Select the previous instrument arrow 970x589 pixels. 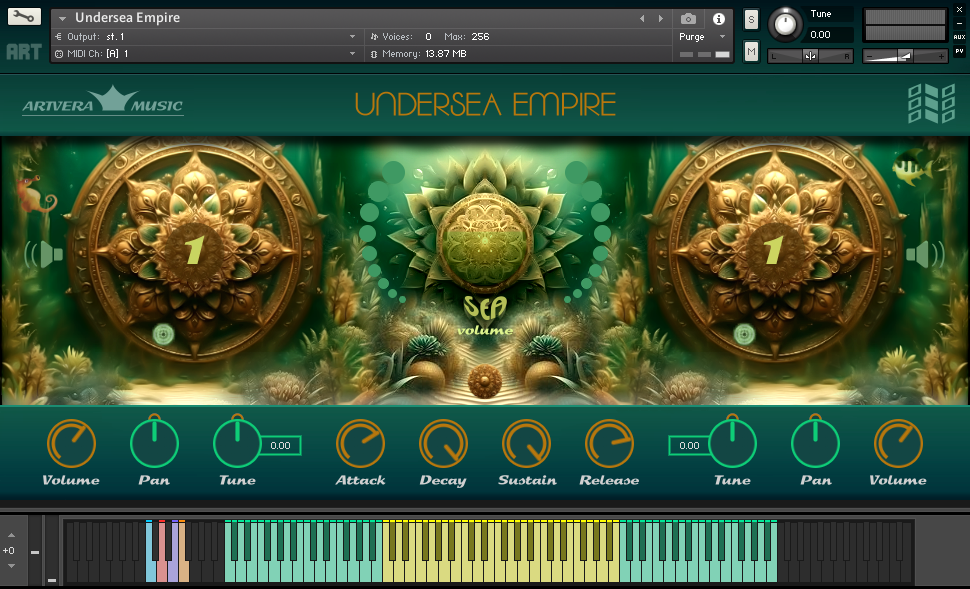click(x=642, y=19)
